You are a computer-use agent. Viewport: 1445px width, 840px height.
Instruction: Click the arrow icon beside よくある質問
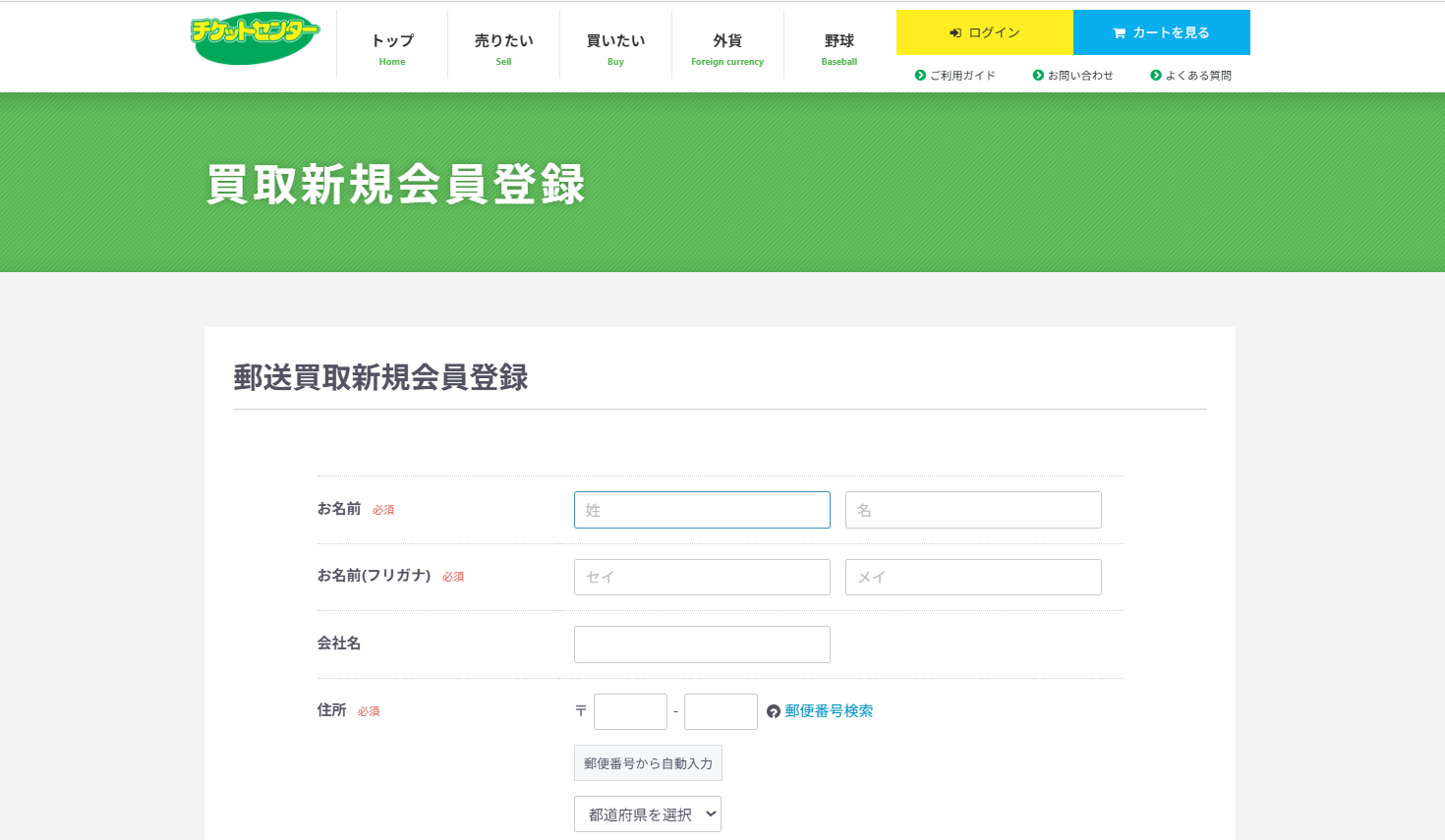1156,76
